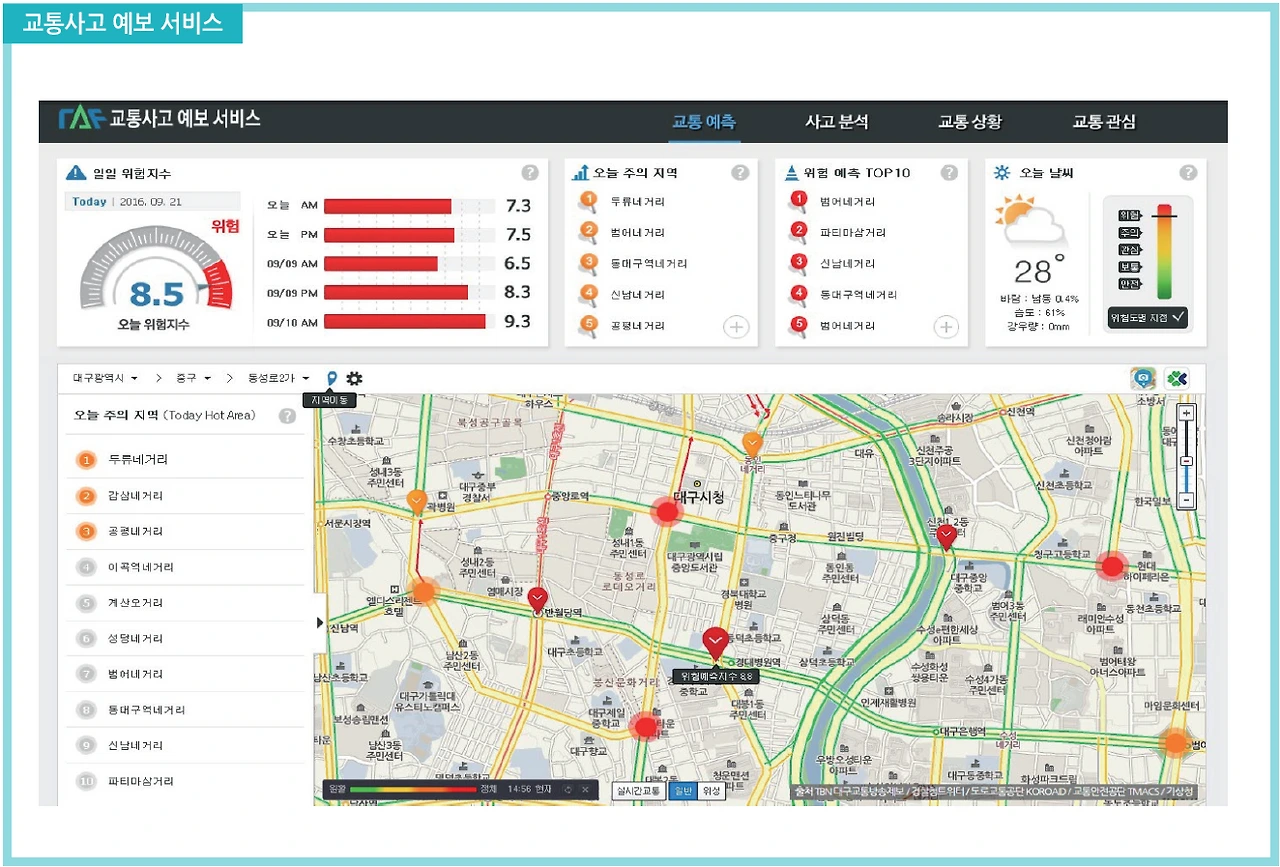This screenshot has height=867, width=1280.
Task: Select the red pin marker at 경대병원역
Action: click(715, 643)
